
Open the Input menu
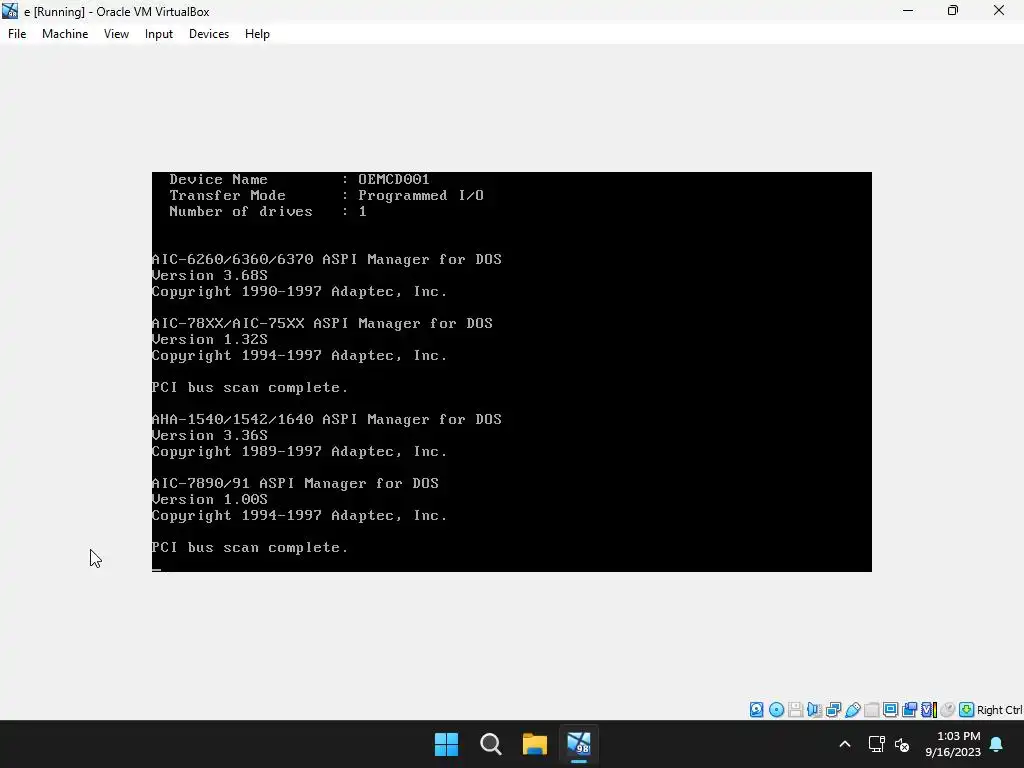[159, 34]
